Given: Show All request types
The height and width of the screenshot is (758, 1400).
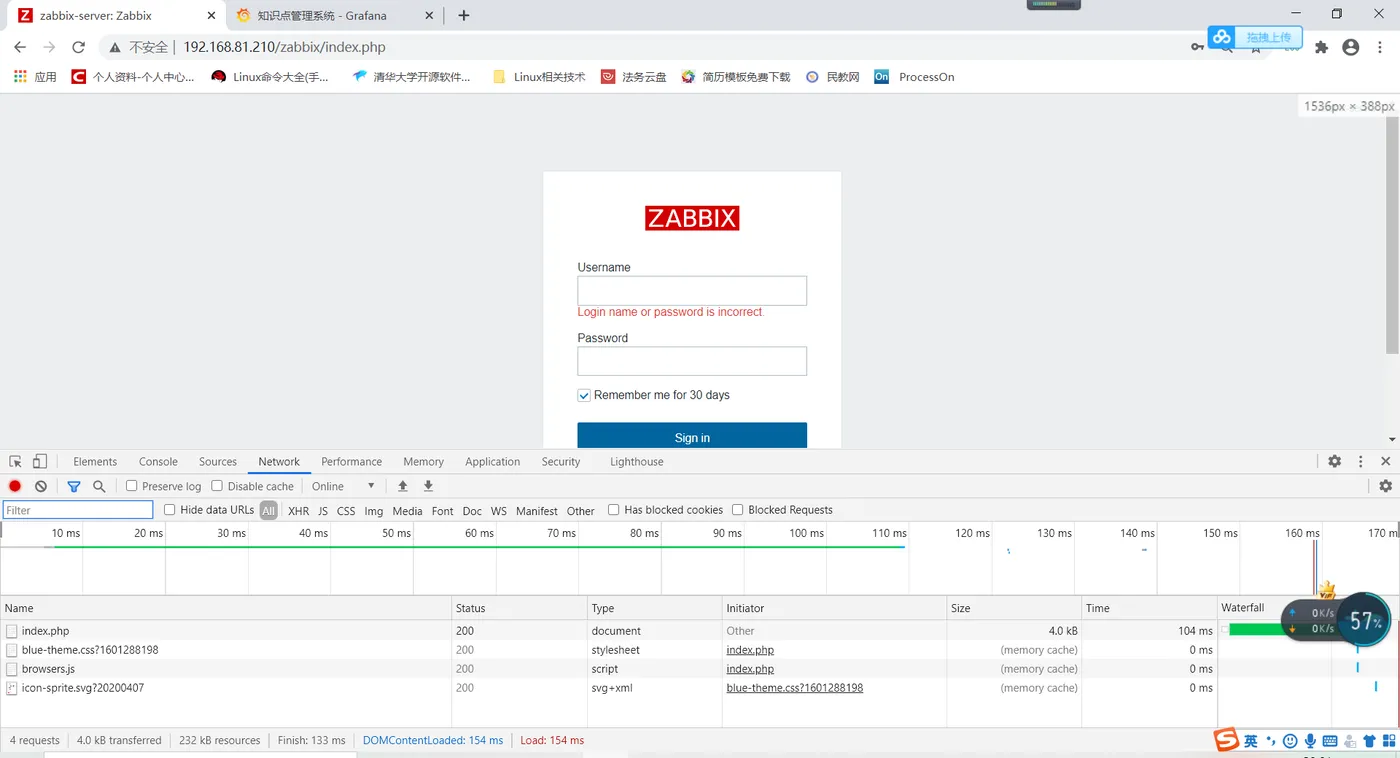Looking at the screenshot, I should coord(269,511).
